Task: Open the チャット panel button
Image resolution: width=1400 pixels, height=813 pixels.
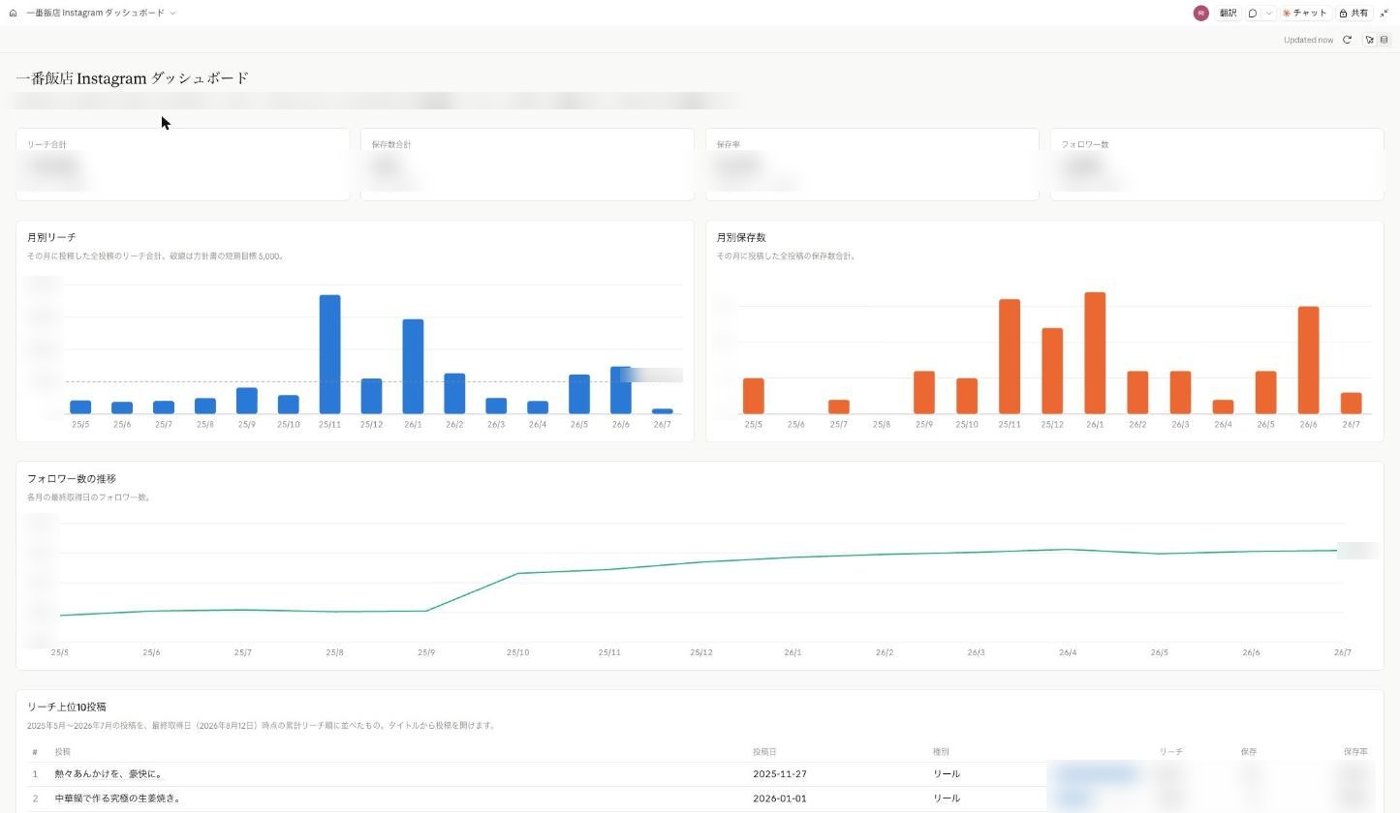Action: [1305, 13]
